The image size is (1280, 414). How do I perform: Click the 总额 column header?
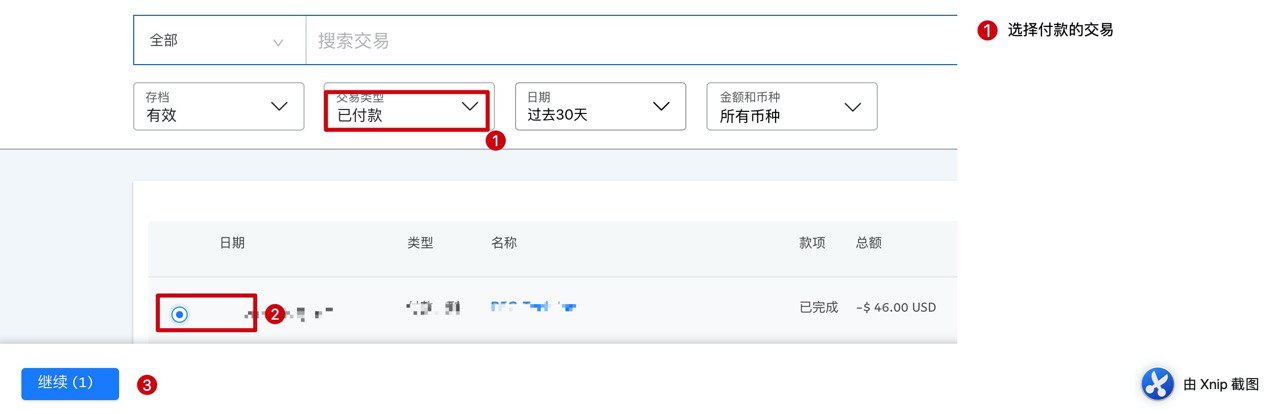click(868, 243)
